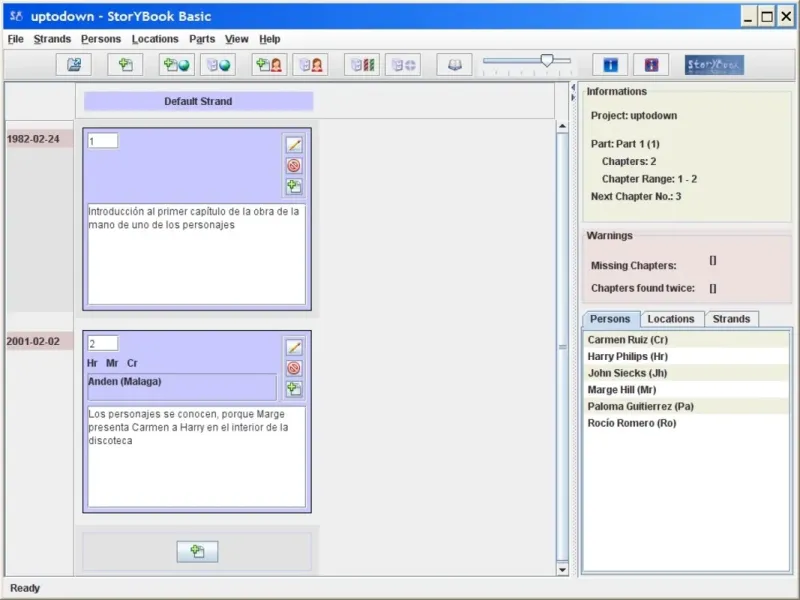This screenshot has width=800, height=600.
Task: Click the Ready status bar text
Action: click(25, 588)
